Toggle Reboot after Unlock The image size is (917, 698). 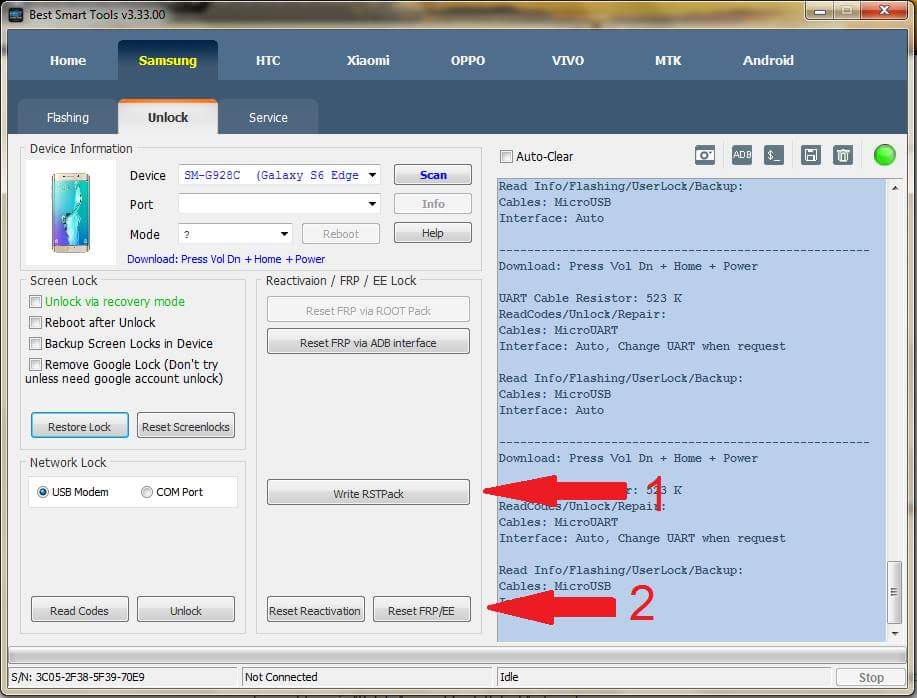[x=35, y=323]
